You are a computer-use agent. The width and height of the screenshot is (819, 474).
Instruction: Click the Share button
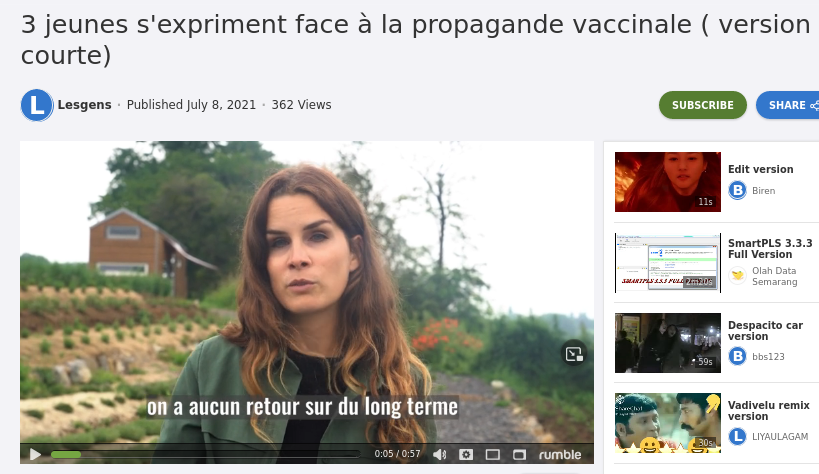789,105
